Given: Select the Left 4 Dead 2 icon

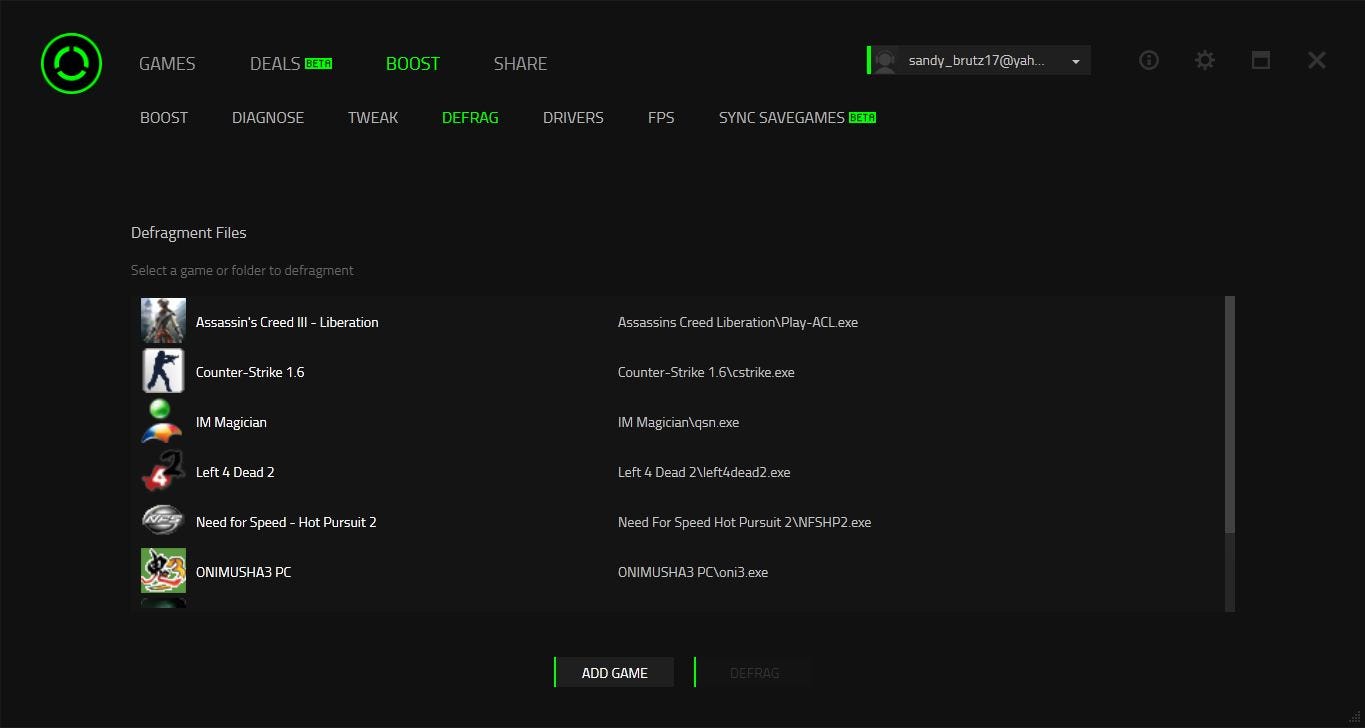Looking at the screenshot, I should 163,471.
